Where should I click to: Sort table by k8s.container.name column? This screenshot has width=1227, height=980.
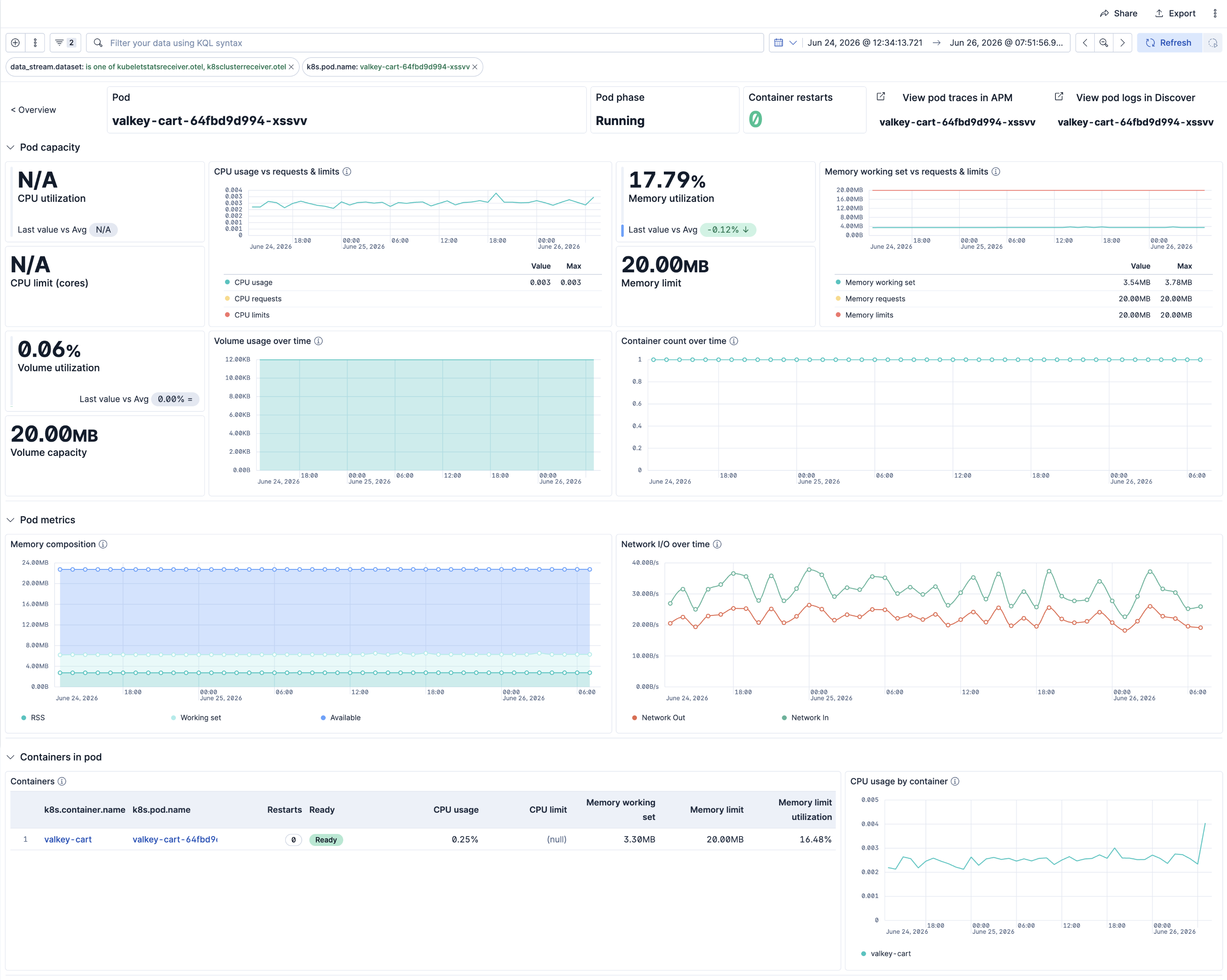click(85, 810)
